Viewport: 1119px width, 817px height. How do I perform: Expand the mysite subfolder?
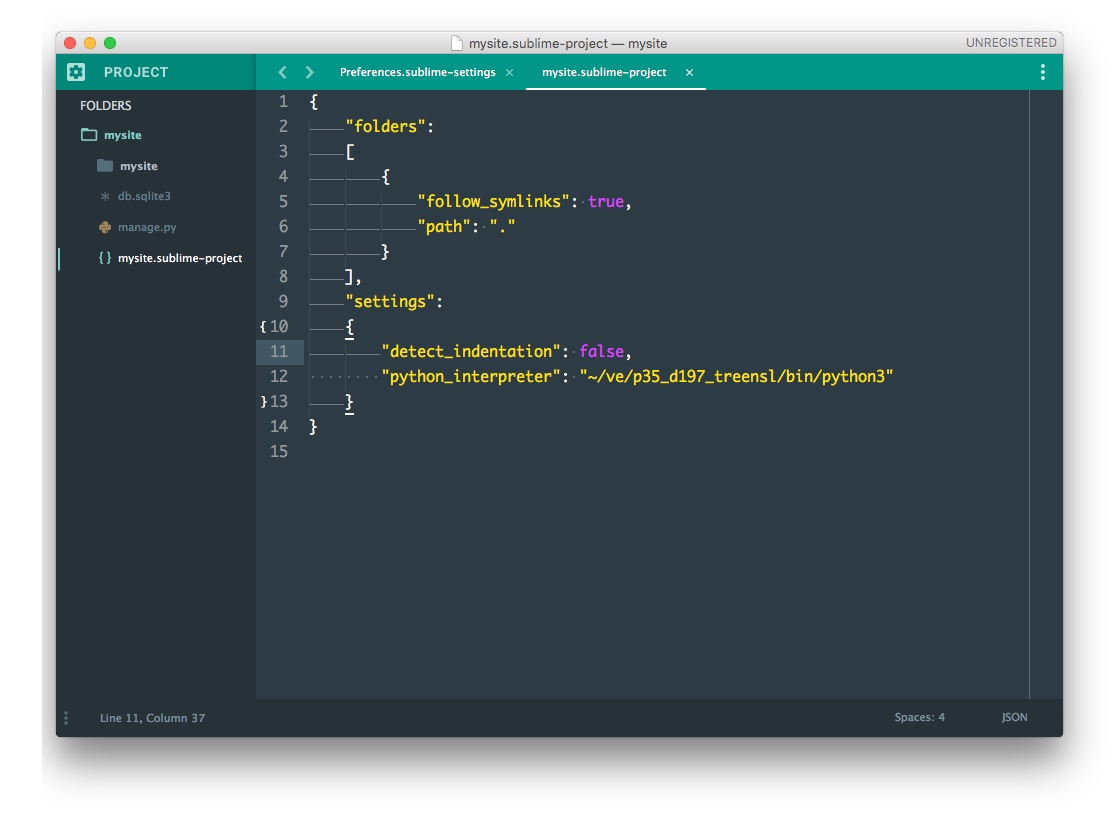[x=138, y=166]
